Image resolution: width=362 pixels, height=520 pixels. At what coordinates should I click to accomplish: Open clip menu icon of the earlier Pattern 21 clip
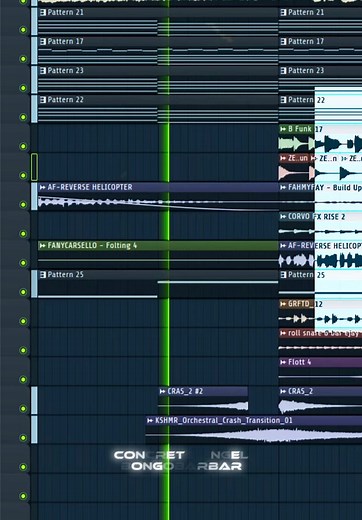click(43, 12)
